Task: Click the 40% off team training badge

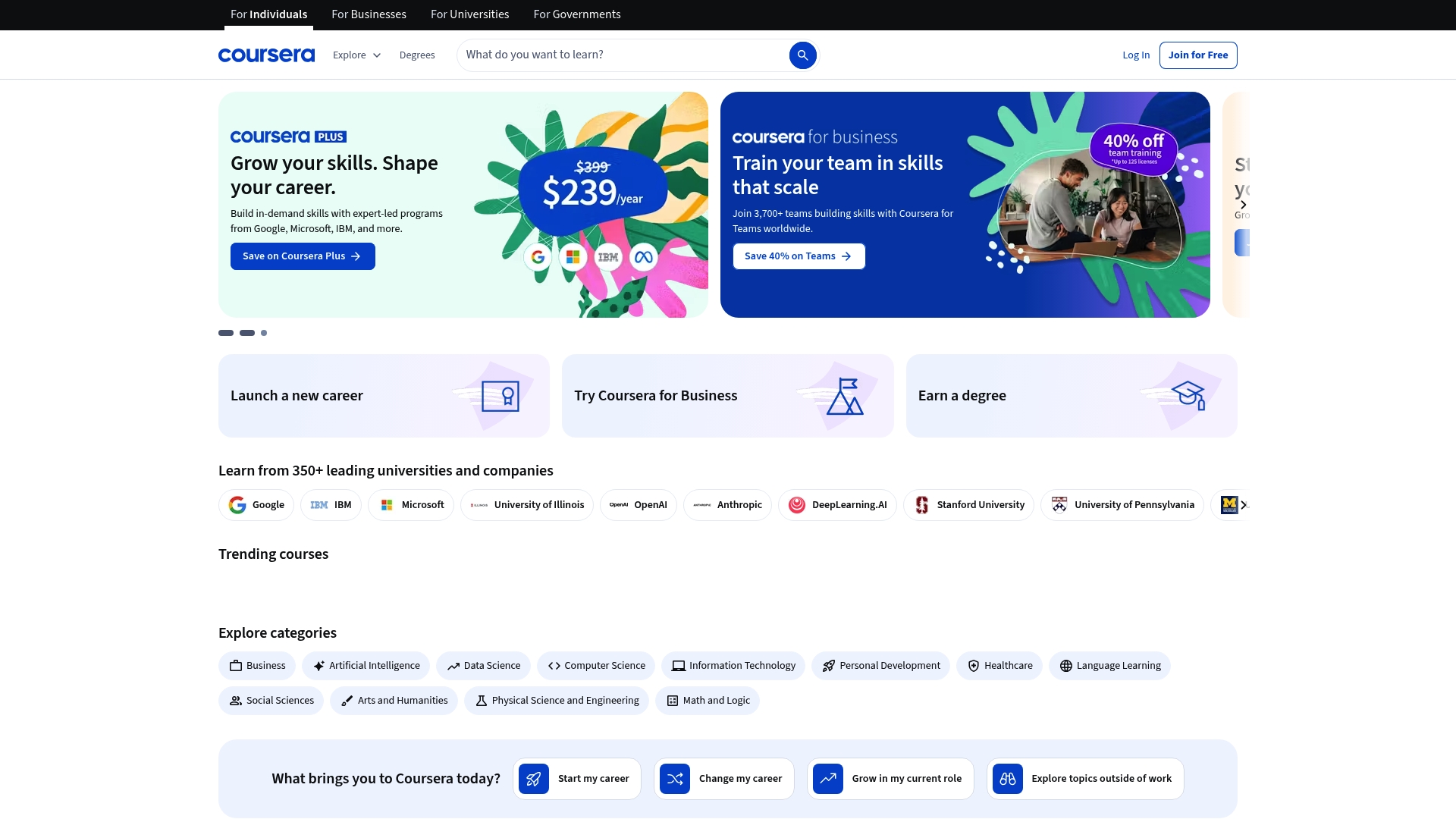Action: point(1134,149)
